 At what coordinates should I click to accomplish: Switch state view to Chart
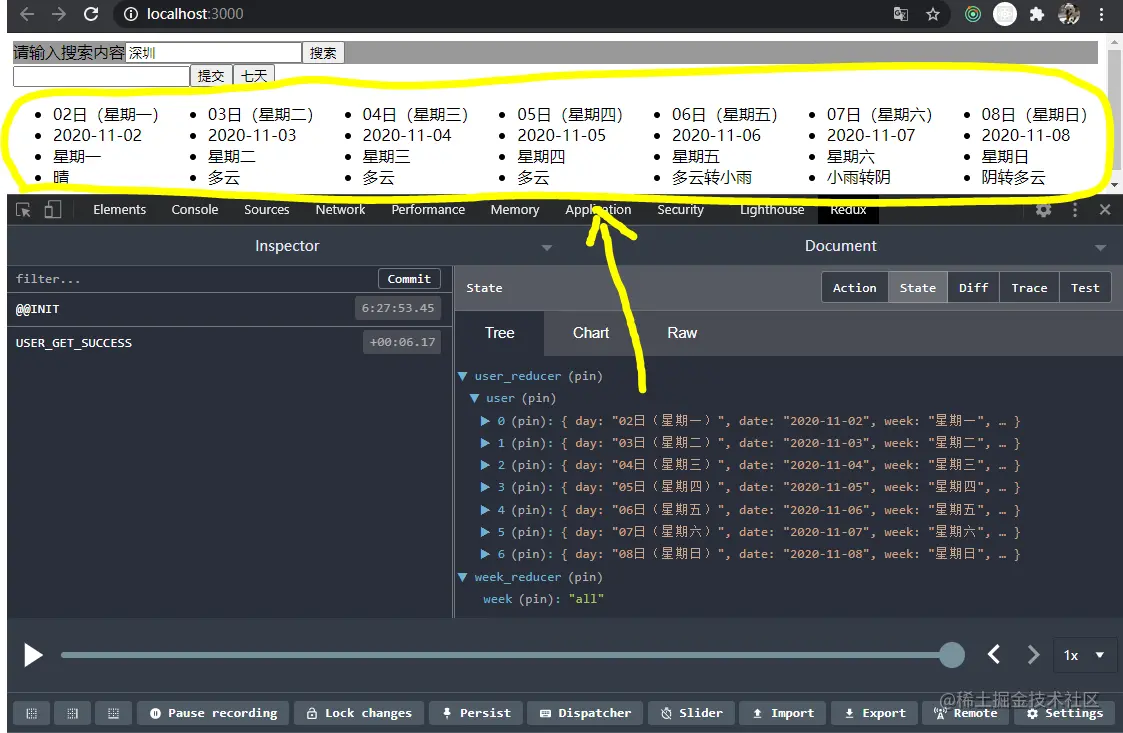pyautogui.click(x=590, y=333)
